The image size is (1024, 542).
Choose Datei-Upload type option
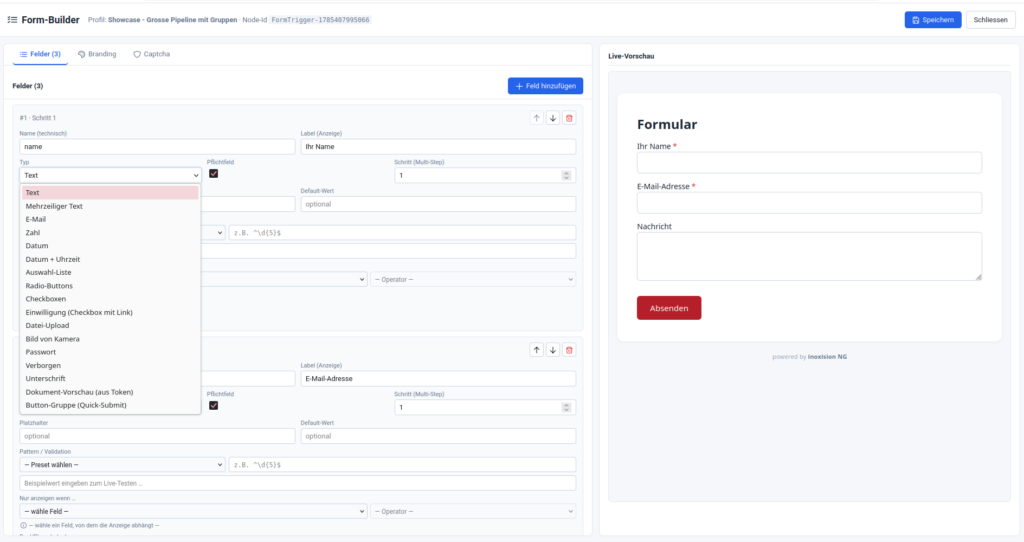110,325
